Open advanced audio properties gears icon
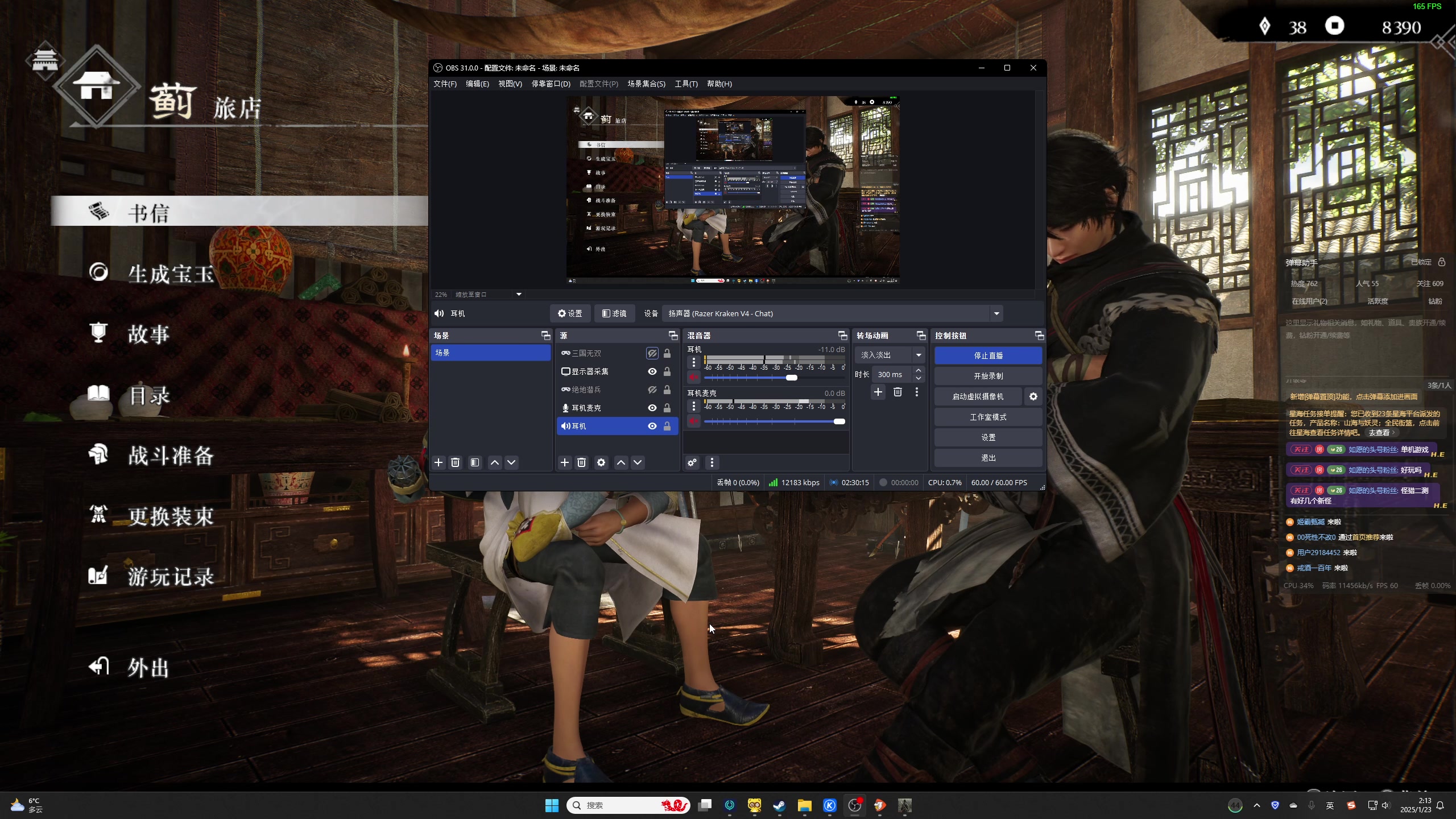1456x819 pixels. (692, 462)
